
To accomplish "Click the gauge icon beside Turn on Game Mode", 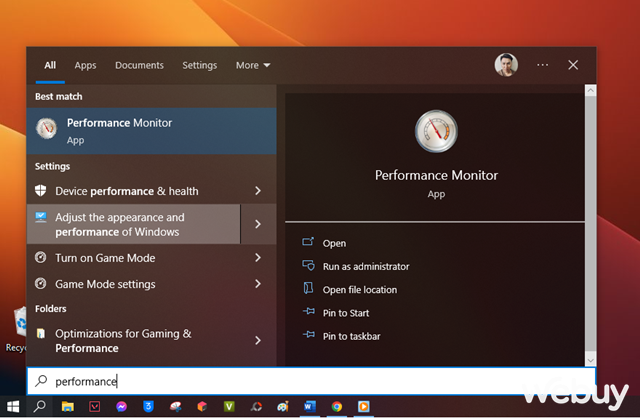I will (x=40, y=257).
